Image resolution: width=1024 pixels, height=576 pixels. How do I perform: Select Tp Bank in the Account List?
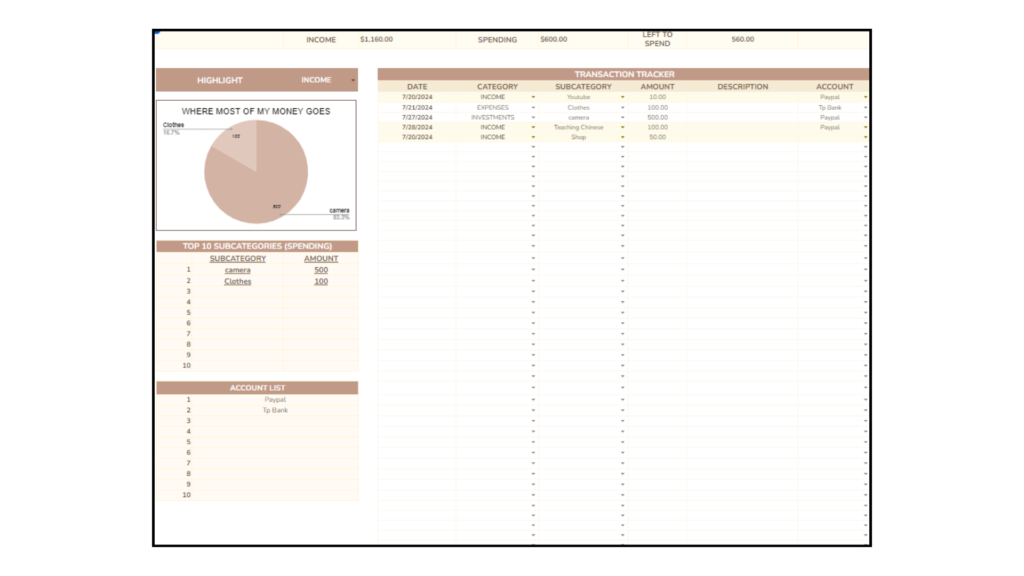pos(275,410)
